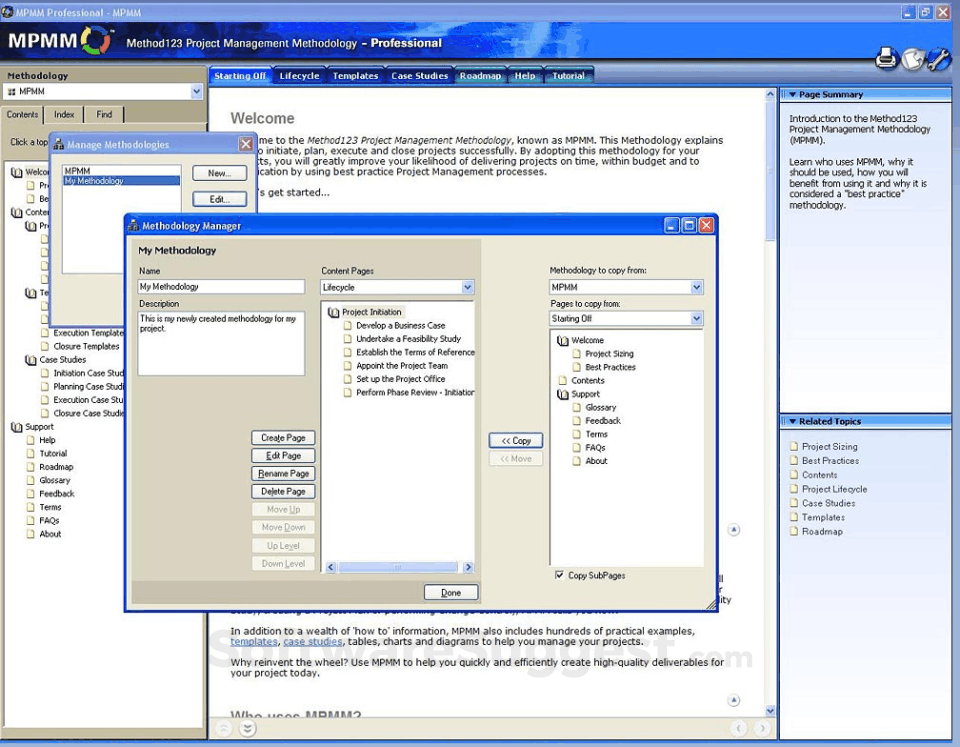The image size is (960, 747).
Task: Click the Project Initiation book icon in Content Pages
Action: (333, 310)
